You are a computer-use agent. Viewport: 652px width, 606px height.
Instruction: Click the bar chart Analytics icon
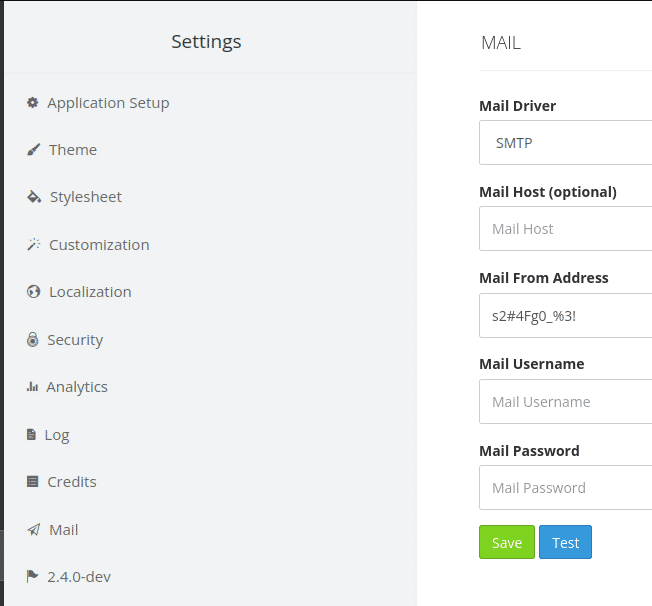point(32,387)
